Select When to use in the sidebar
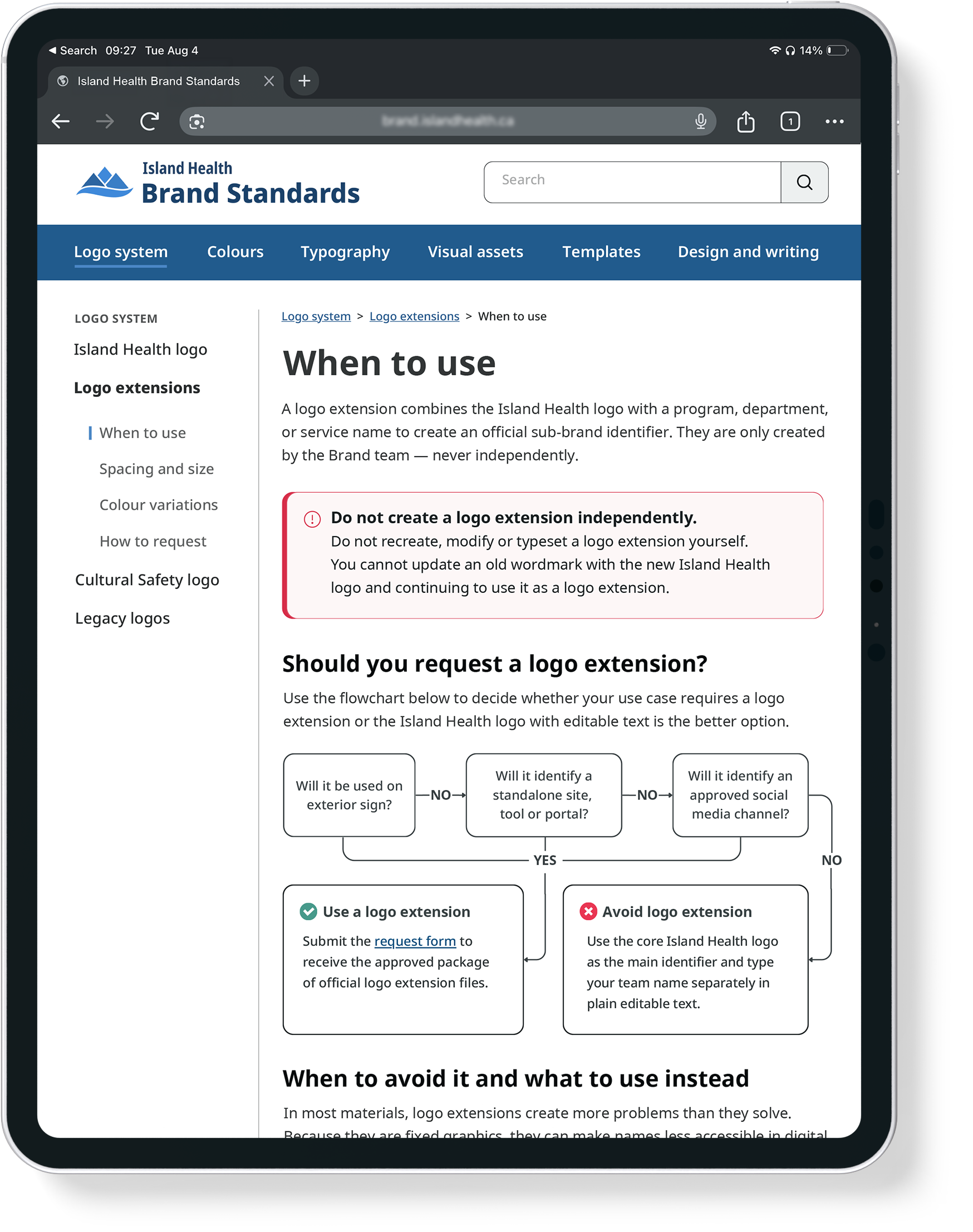The width and height of the screenshot is (973, 1232). 142,433
